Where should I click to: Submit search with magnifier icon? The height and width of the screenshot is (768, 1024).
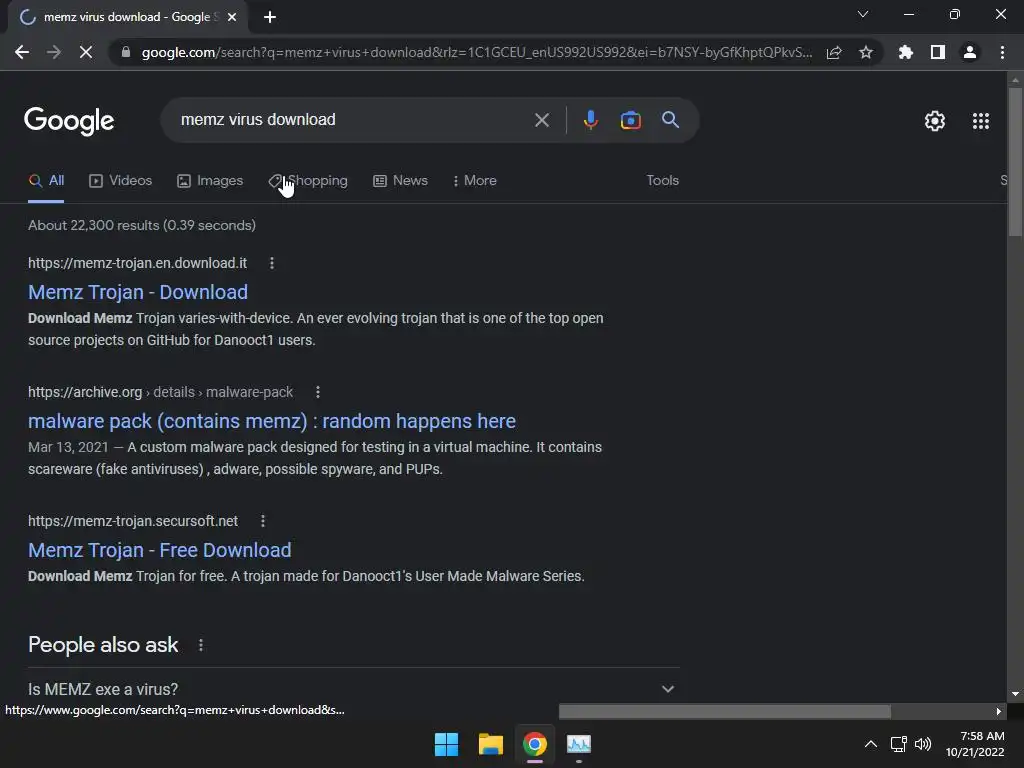click(x=670, y=120)
